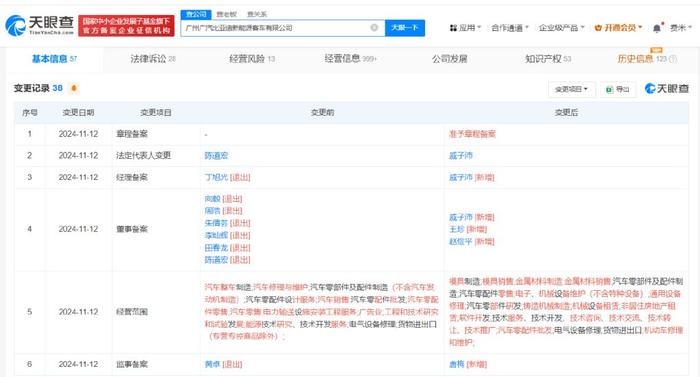Click 经理备案 in row 3
The width and height of the screenshot is (700, 377).
pyautogui.click(x=132, y=177)
